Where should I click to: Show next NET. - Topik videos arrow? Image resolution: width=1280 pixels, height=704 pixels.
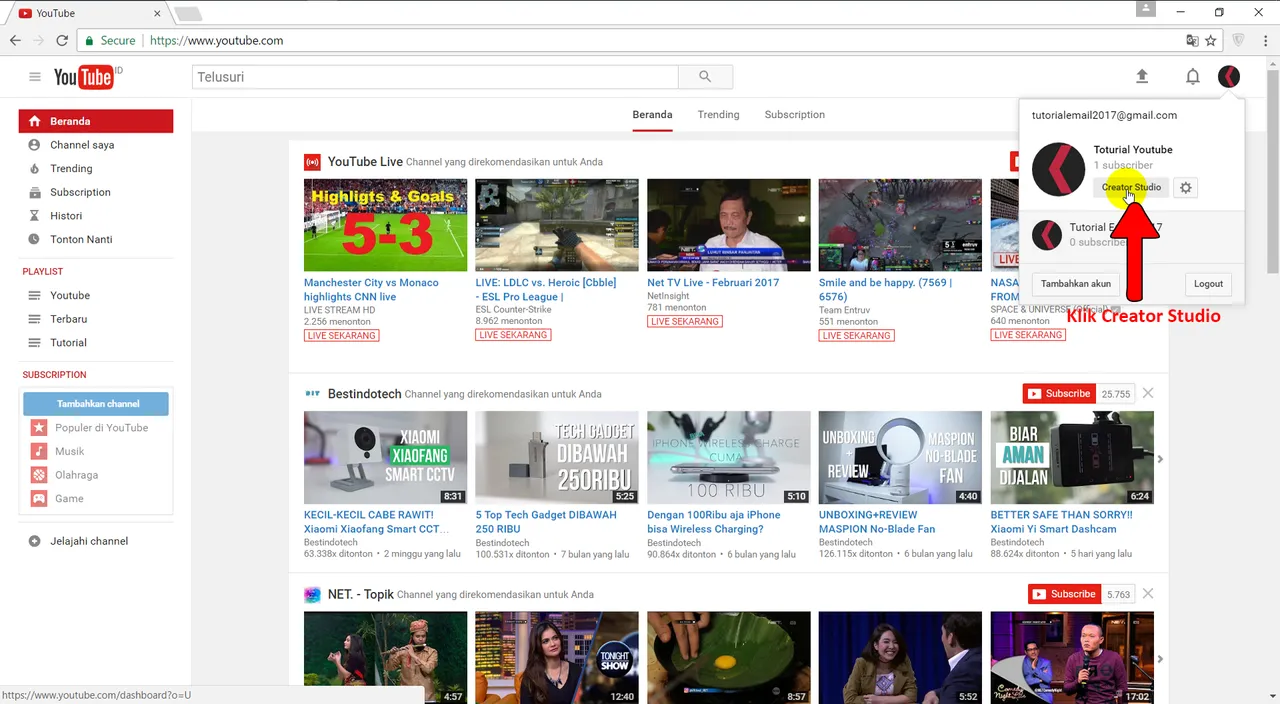pyautogui.click(x=1161, y=659)
